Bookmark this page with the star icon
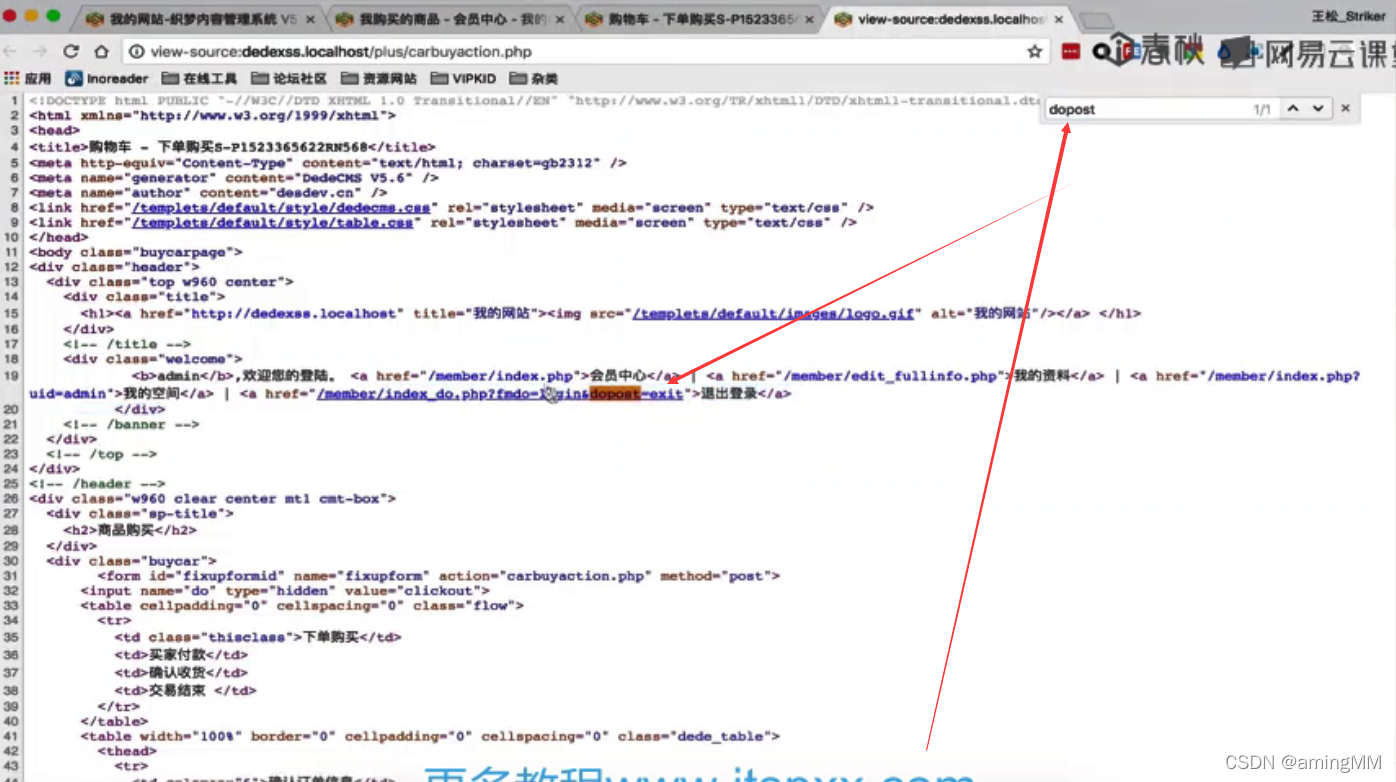 click(x=1035, y=51)
